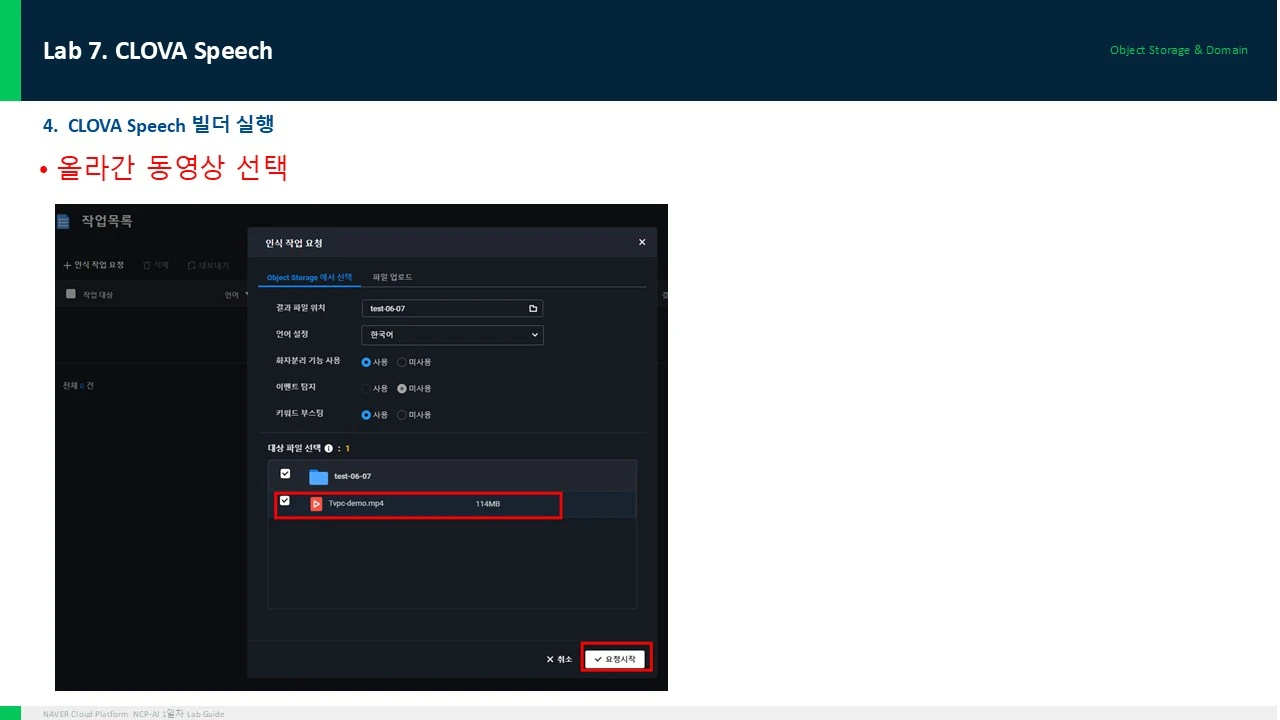
Task: Click the Object Storage & Domain header text
Action: [1179, 50]
